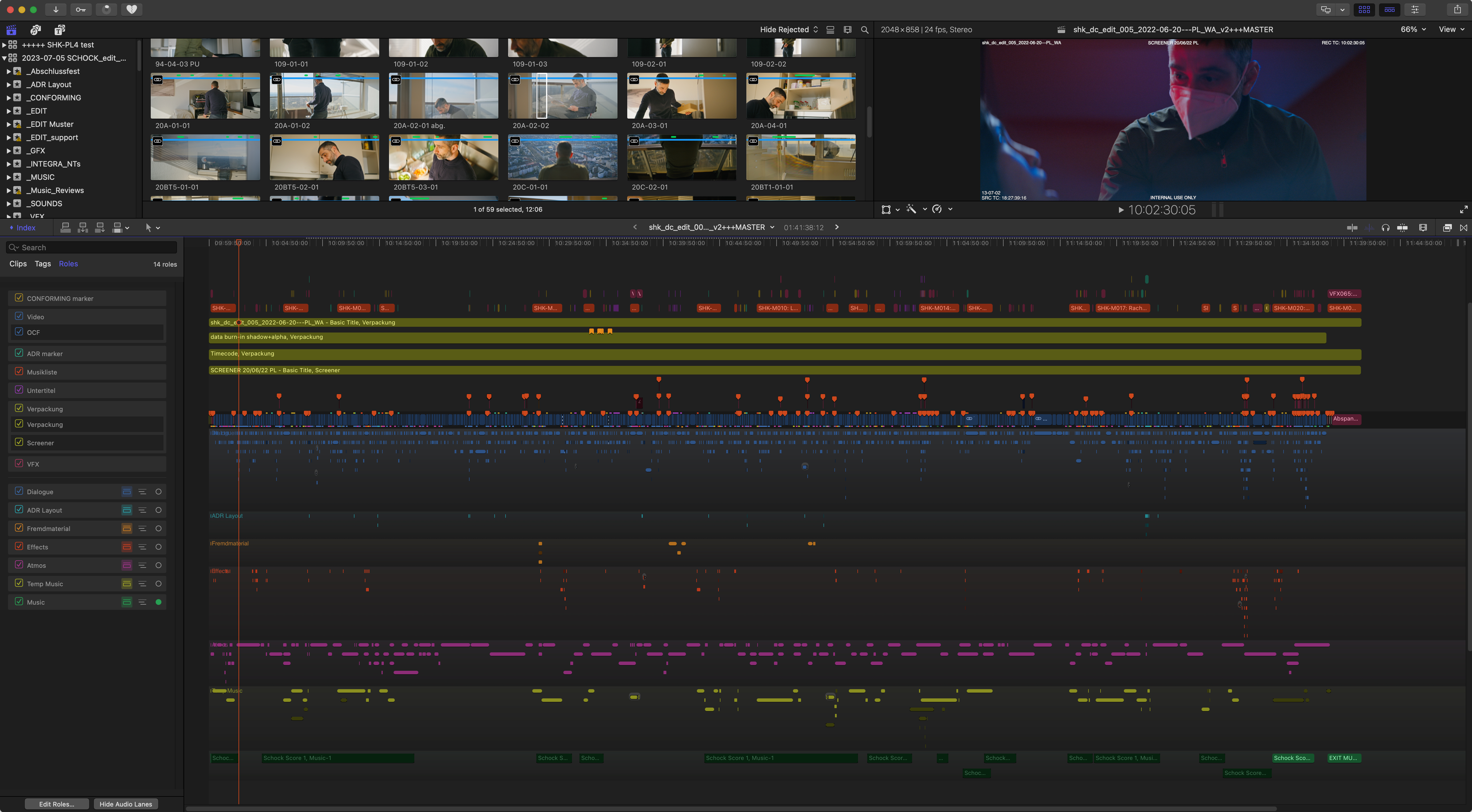Click the Edit Roles button

(57, 804)
